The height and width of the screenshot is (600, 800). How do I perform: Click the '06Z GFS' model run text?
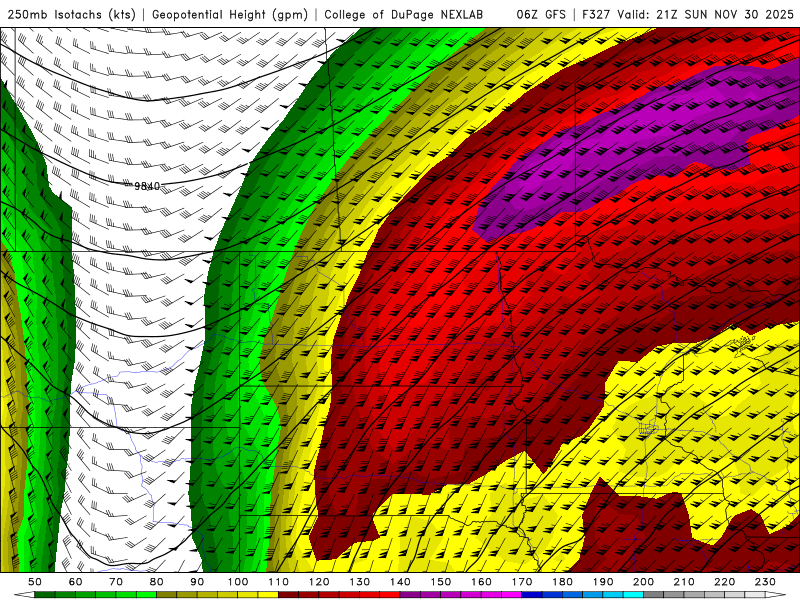pyautogui.click(x=541, y=14)
